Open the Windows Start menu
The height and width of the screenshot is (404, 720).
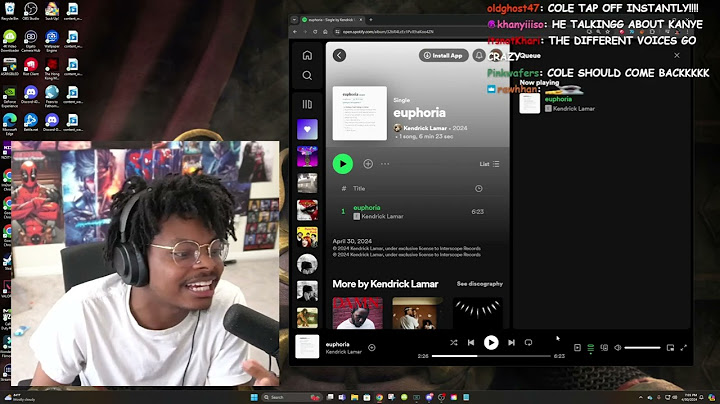point(254,397)
